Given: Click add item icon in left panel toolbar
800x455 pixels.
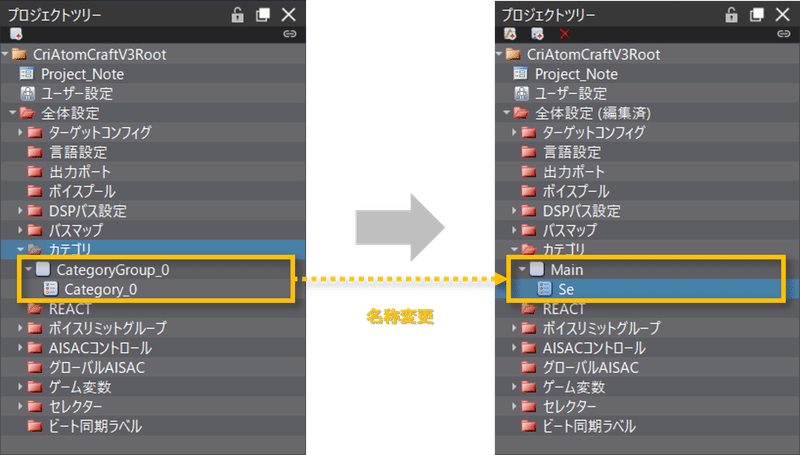Looking at the screenshot, I should 16,34.
